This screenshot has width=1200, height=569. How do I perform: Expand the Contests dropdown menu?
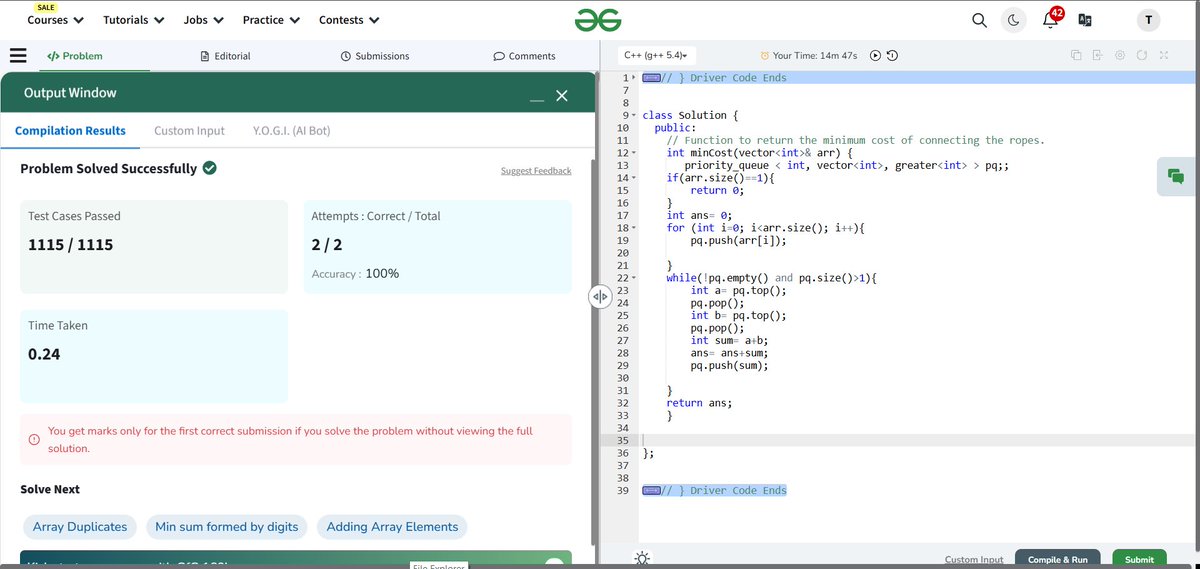click(x=349, y=20)
